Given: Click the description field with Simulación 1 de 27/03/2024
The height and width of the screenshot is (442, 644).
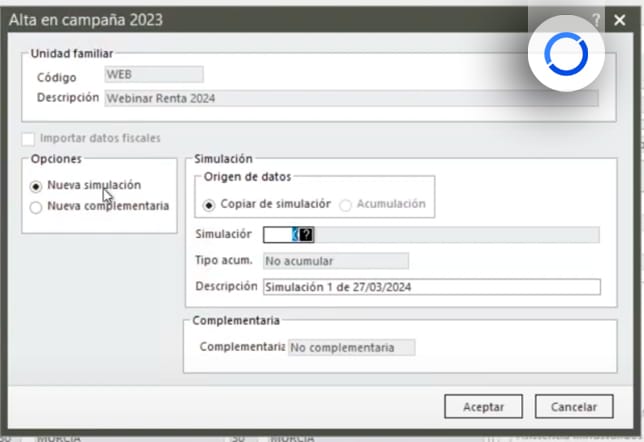Looking at the screenshot, I should [x=430, y=288].
